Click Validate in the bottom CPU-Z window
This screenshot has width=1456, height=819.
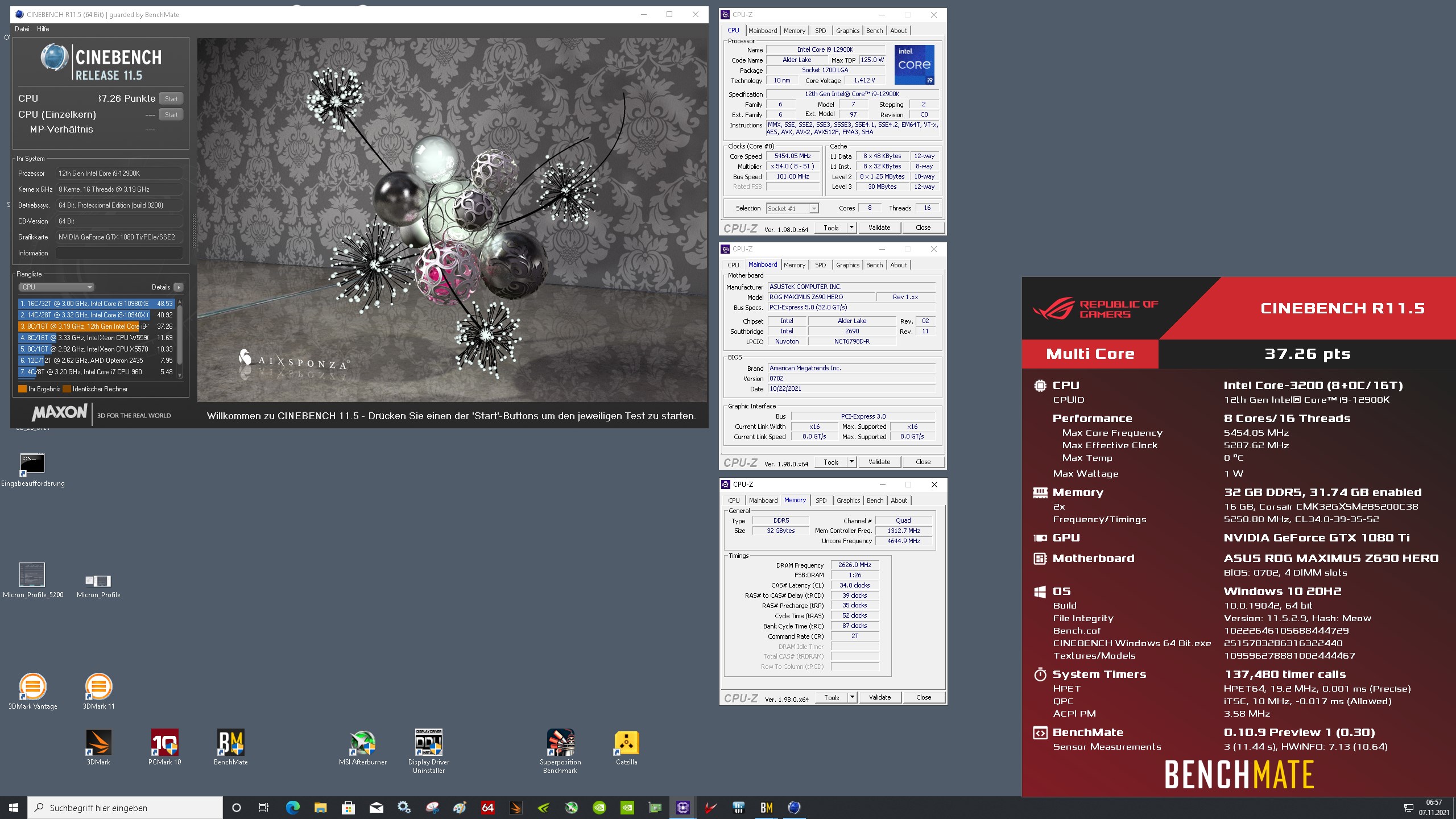pos(880,697)
